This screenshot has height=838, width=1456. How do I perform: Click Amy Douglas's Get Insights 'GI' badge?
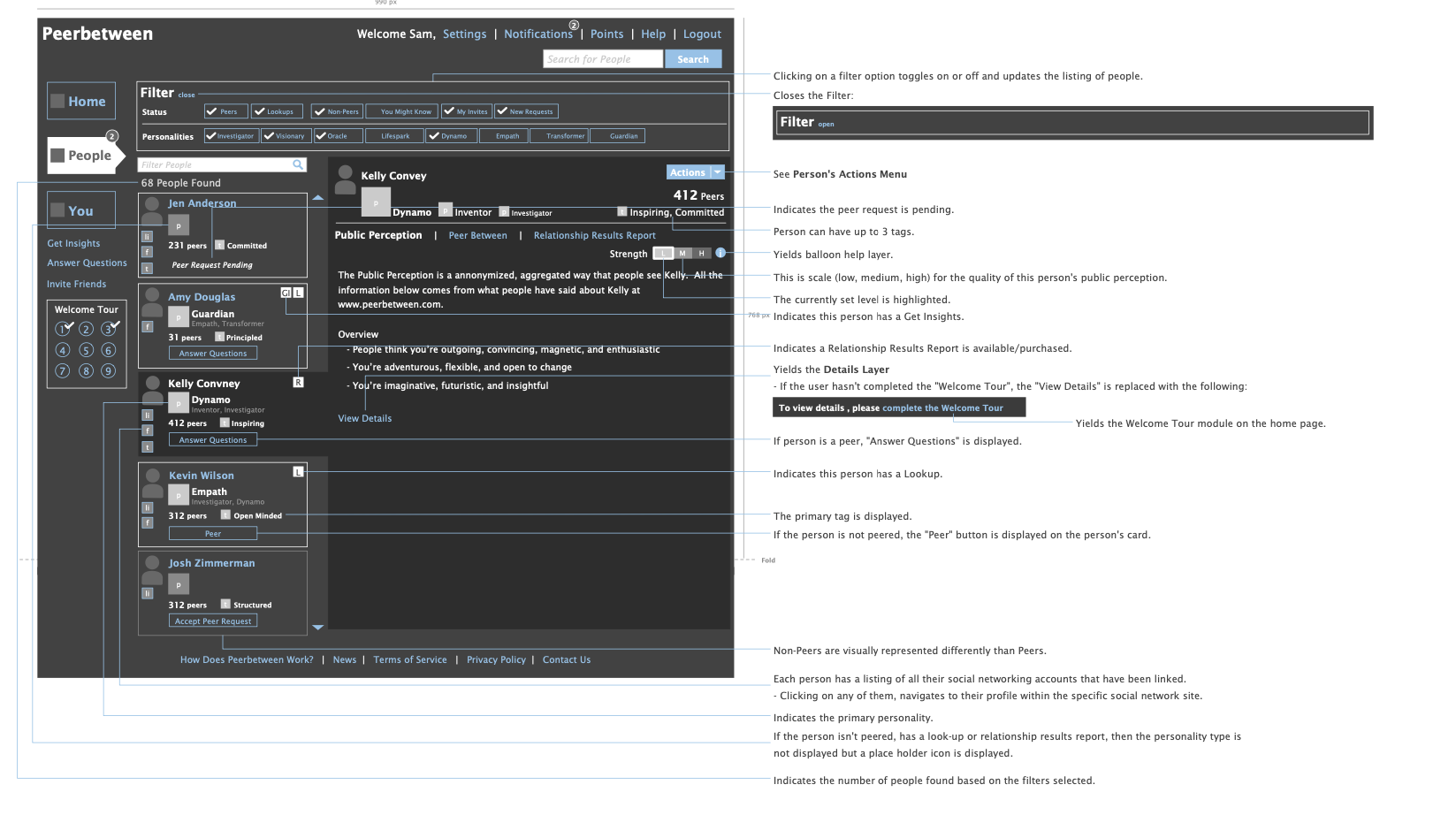286,293
